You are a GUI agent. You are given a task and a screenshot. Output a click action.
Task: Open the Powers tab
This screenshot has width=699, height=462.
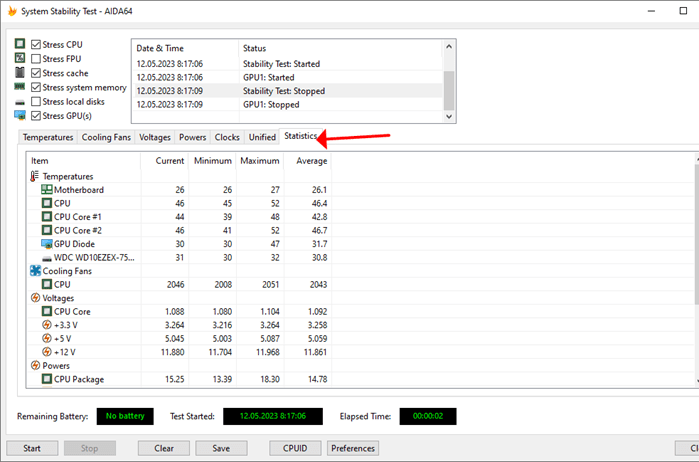click(x=193, y=137)
